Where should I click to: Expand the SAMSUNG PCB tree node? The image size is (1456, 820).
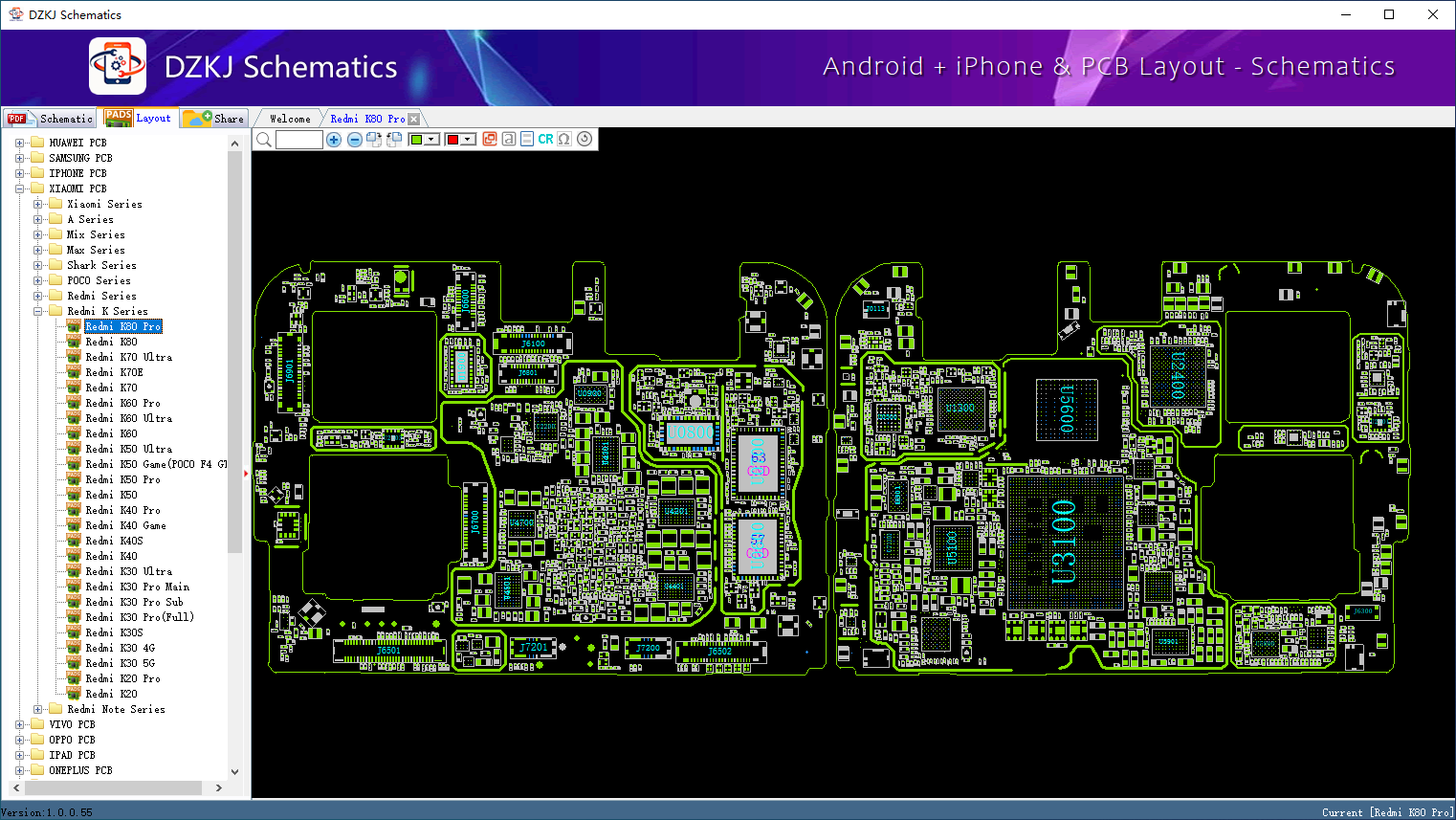19,158
